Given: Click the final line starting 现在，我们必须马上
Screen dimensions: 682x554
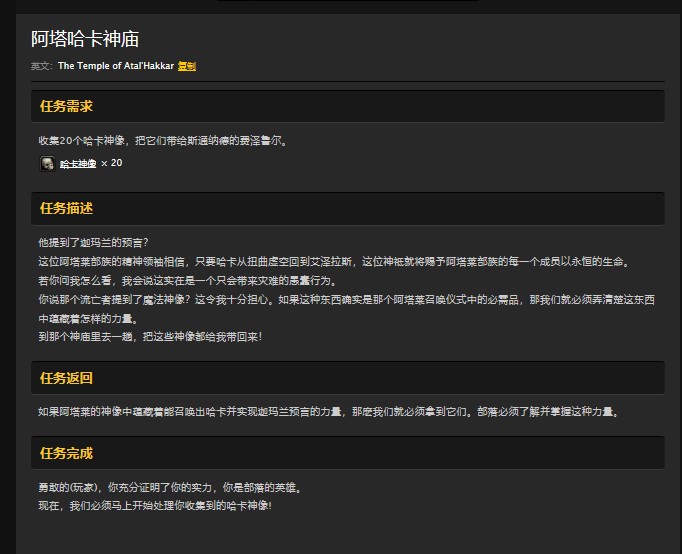Looking at the screenshot, I should (x=154, y=506).
